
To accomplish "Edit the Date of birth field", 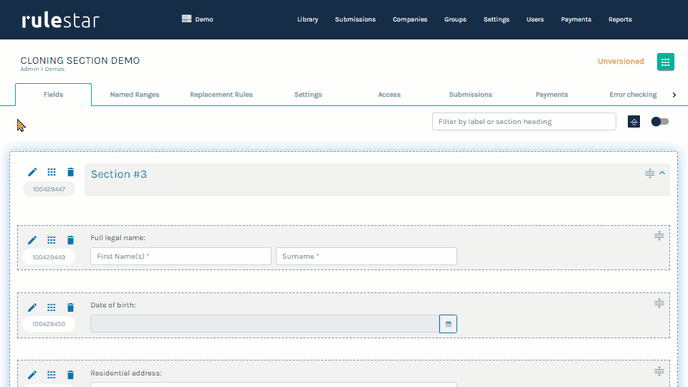I will click(32, 308).
